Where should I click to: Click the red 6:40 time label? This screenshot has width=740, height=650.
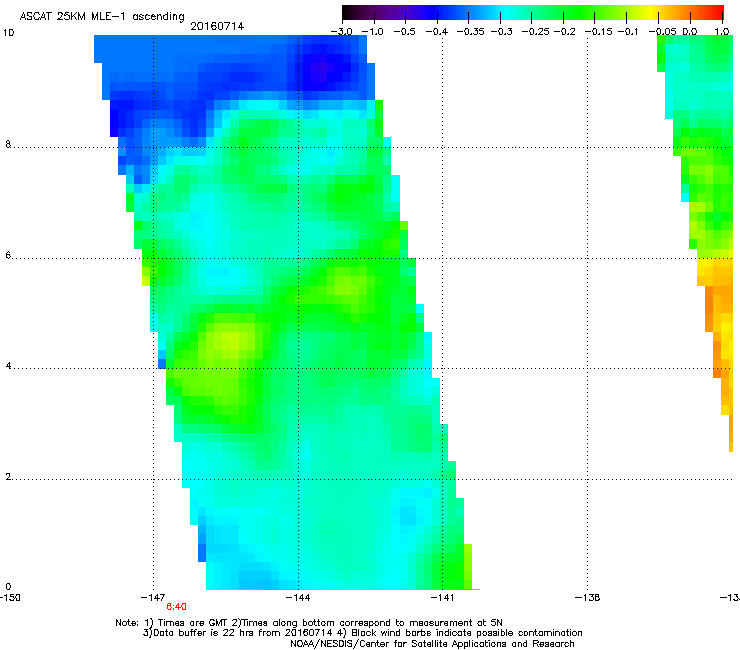pos(177,607)
